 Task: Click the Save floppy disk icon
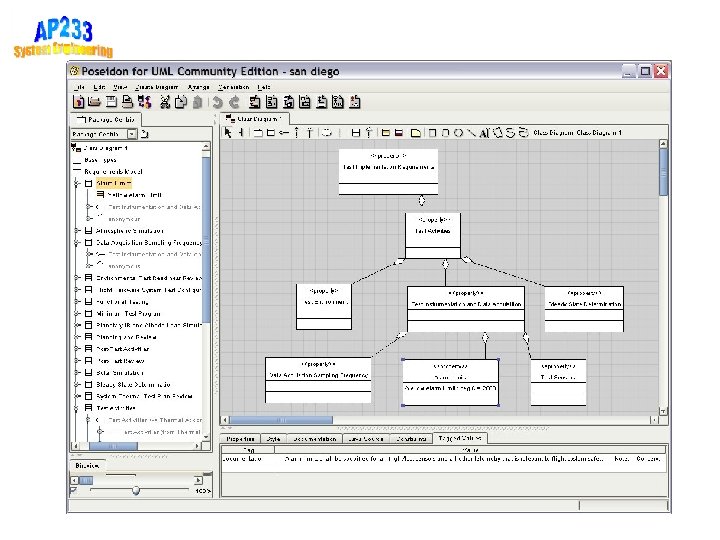tap(111, 102)
